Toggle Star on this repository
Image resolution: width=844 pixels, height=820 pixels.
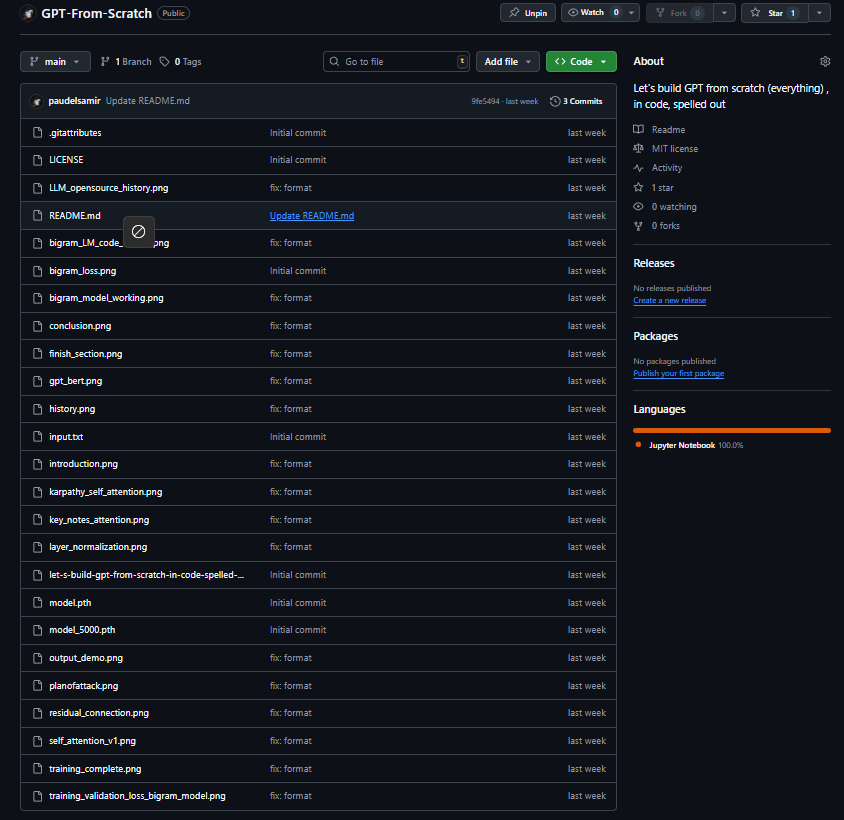point(774,13)
